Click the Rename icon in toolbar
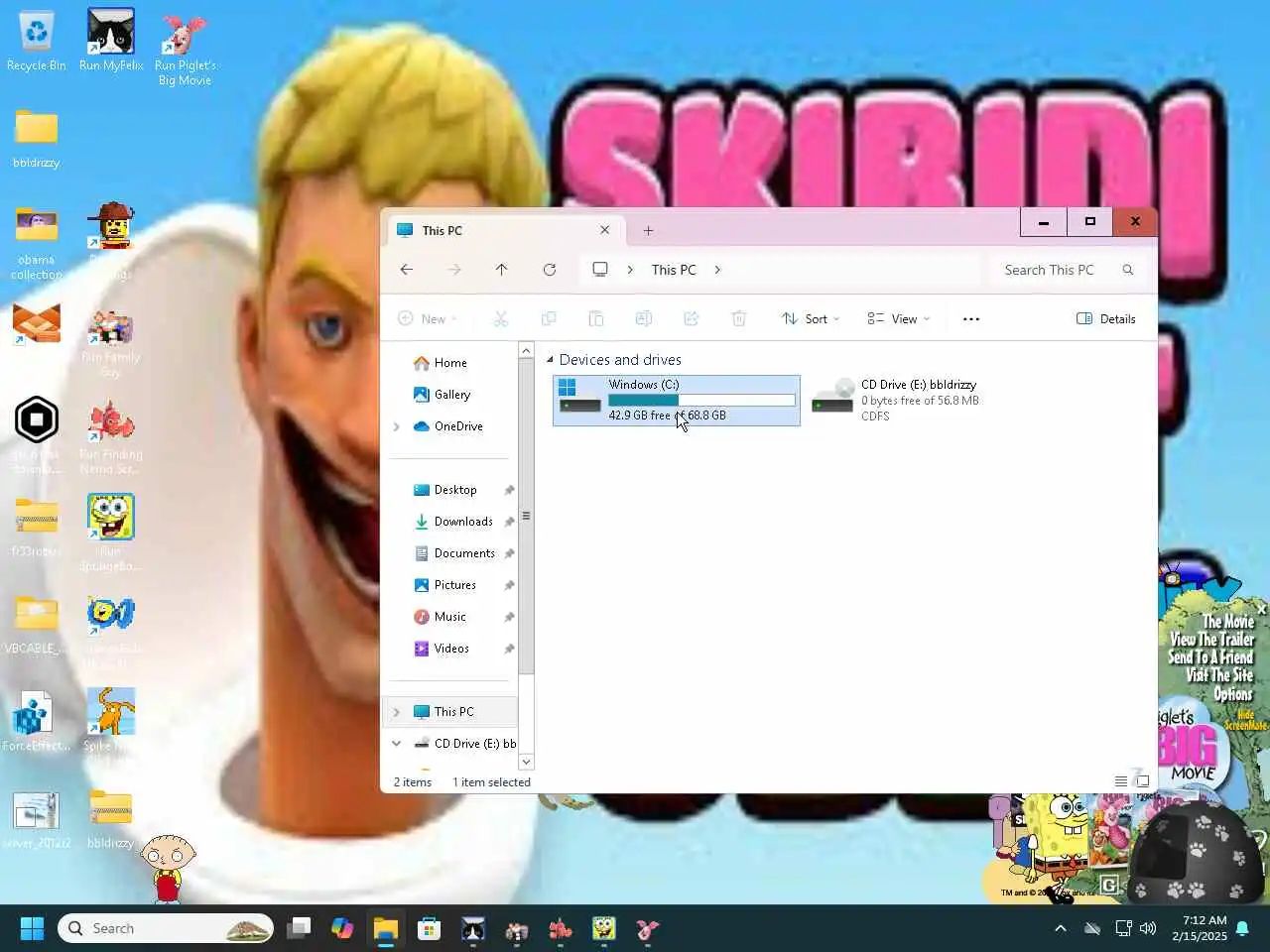The width and height of the screenshot is (1270, 952). [644, 319]
